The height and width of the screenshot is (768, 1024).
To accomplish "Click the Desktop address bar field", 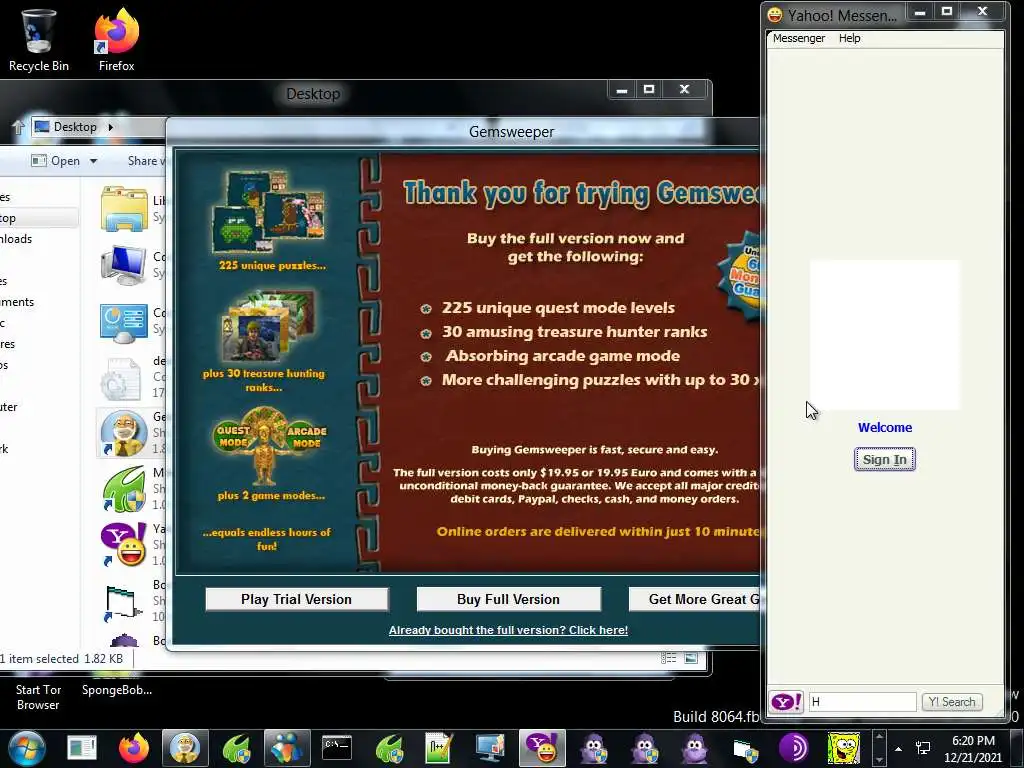I will tap(98, 127).
